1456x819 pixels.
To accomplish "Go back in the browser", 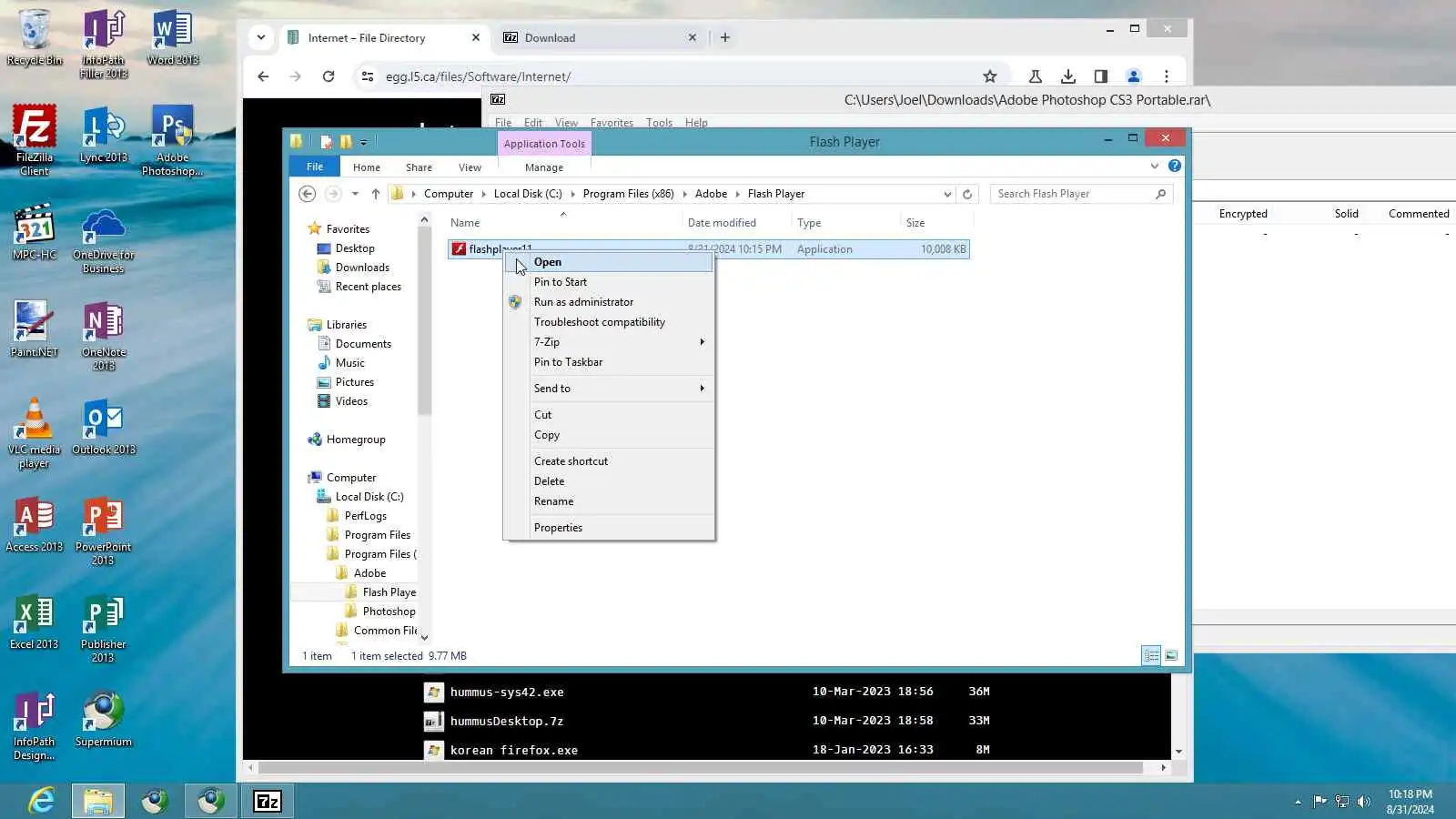I will click(x=263, y=76).
